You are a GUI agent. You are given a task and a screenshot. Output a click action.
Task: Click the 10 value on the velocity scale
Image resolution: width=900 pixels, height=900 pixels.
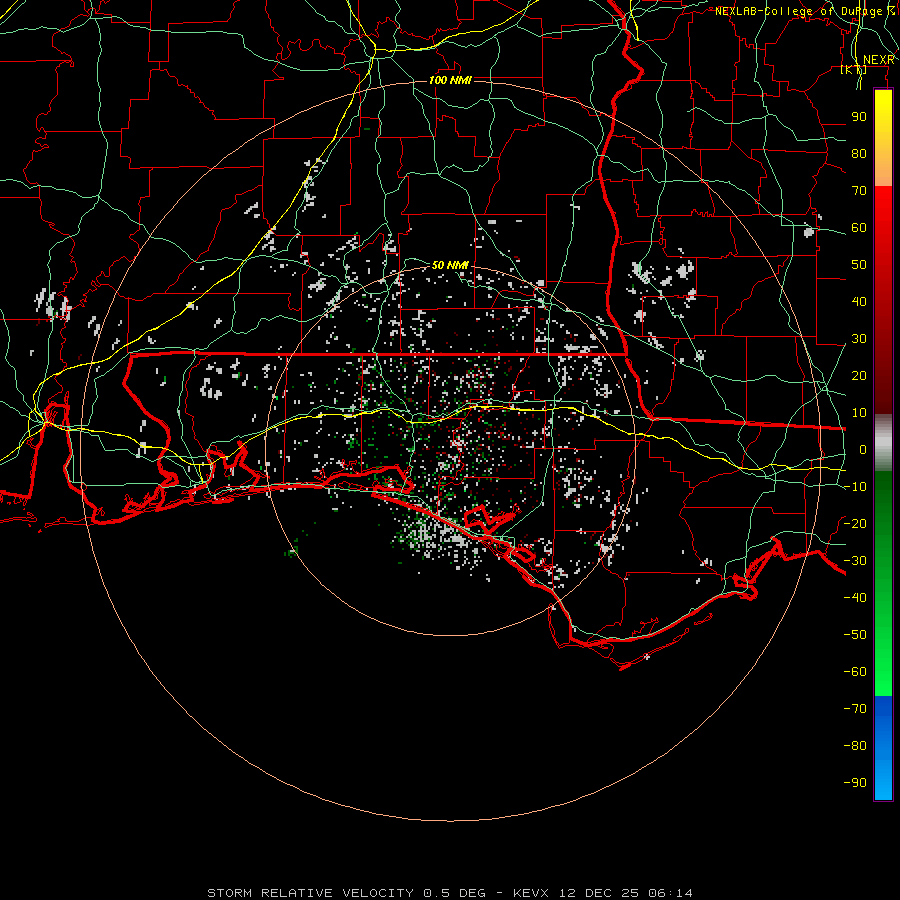859,413
